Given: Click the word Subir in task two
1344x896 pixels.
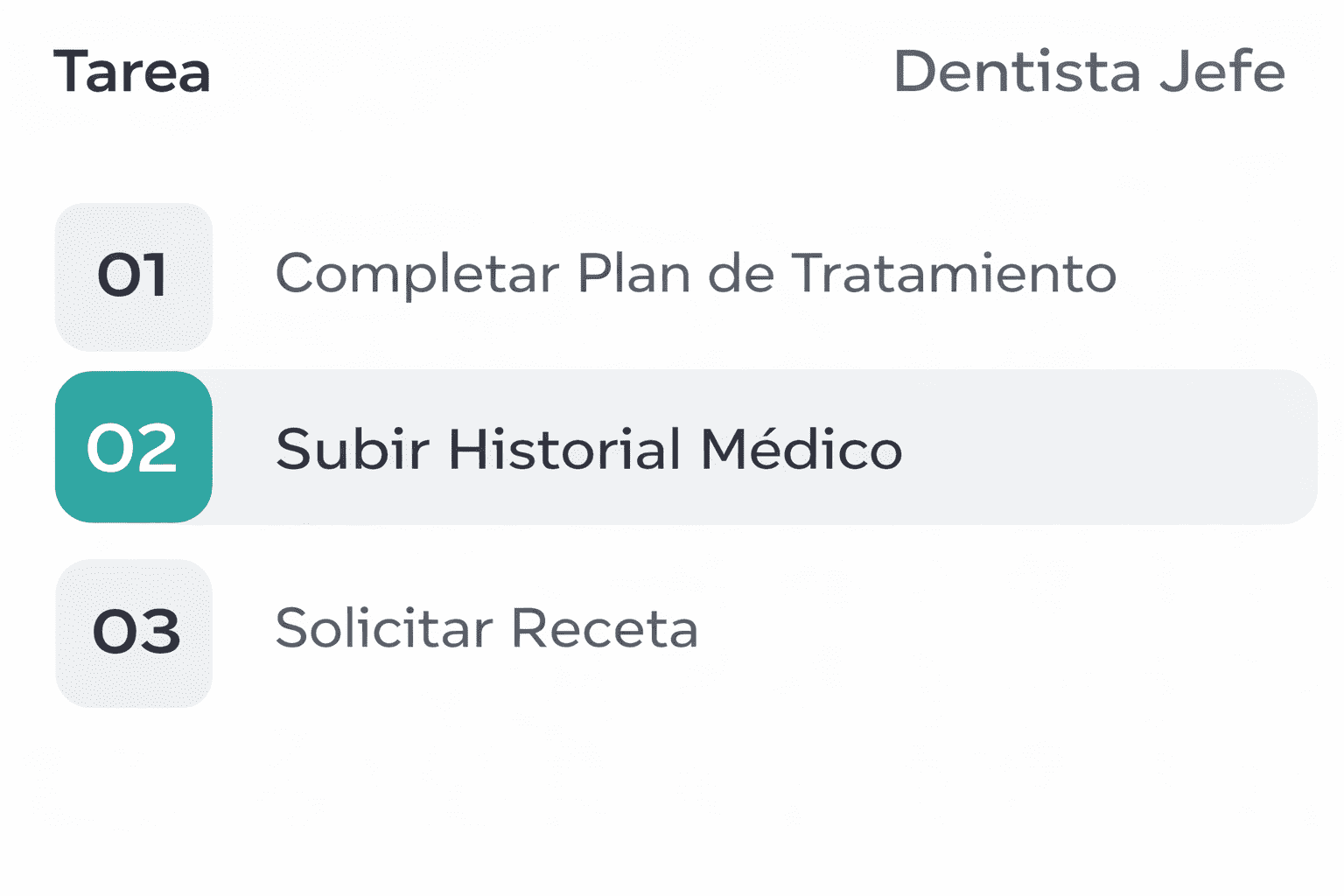Looking at the screenshot, I should [352, 450].
